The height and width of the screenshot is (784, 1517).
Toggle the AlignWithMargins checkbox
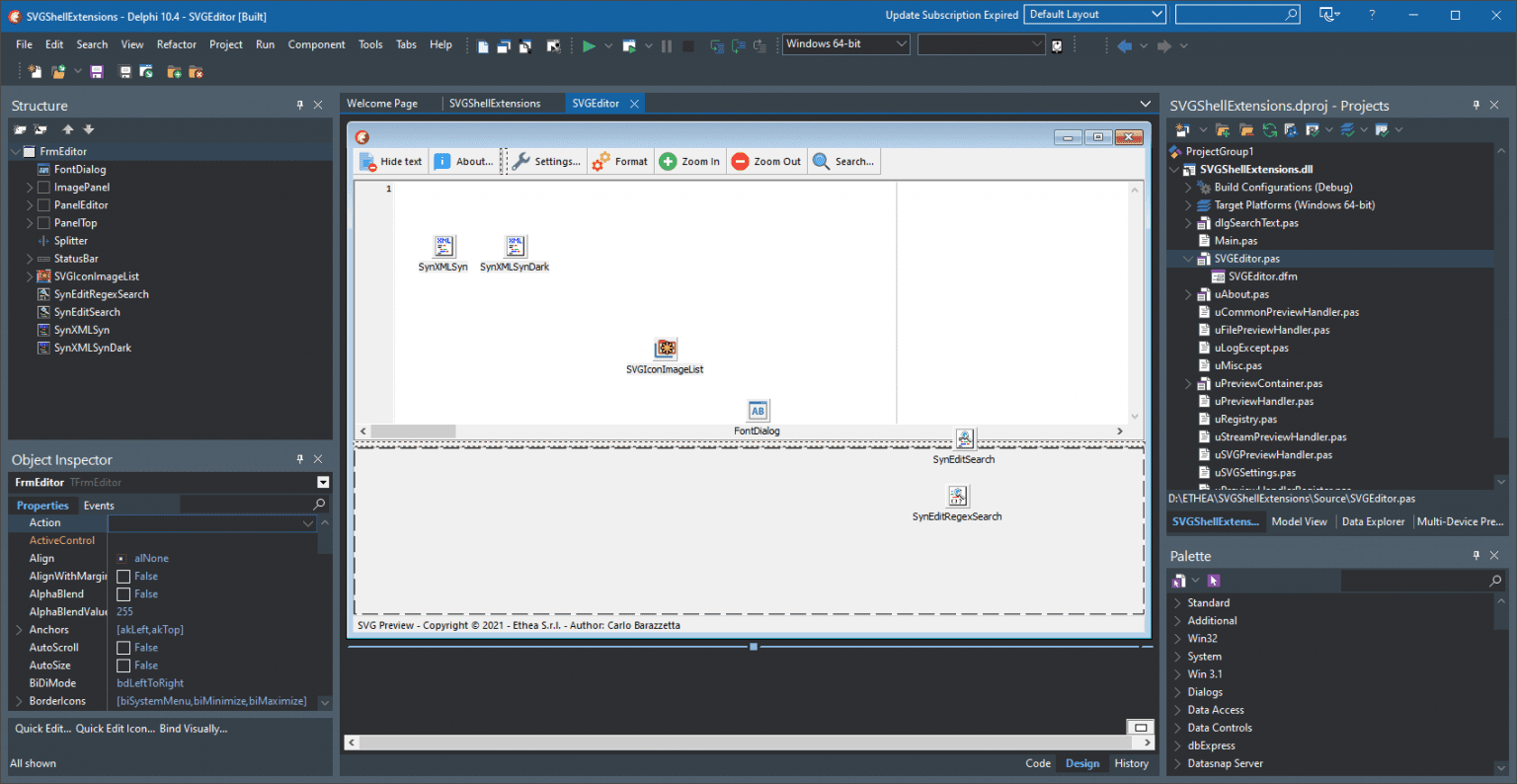(x=123, y=577)
